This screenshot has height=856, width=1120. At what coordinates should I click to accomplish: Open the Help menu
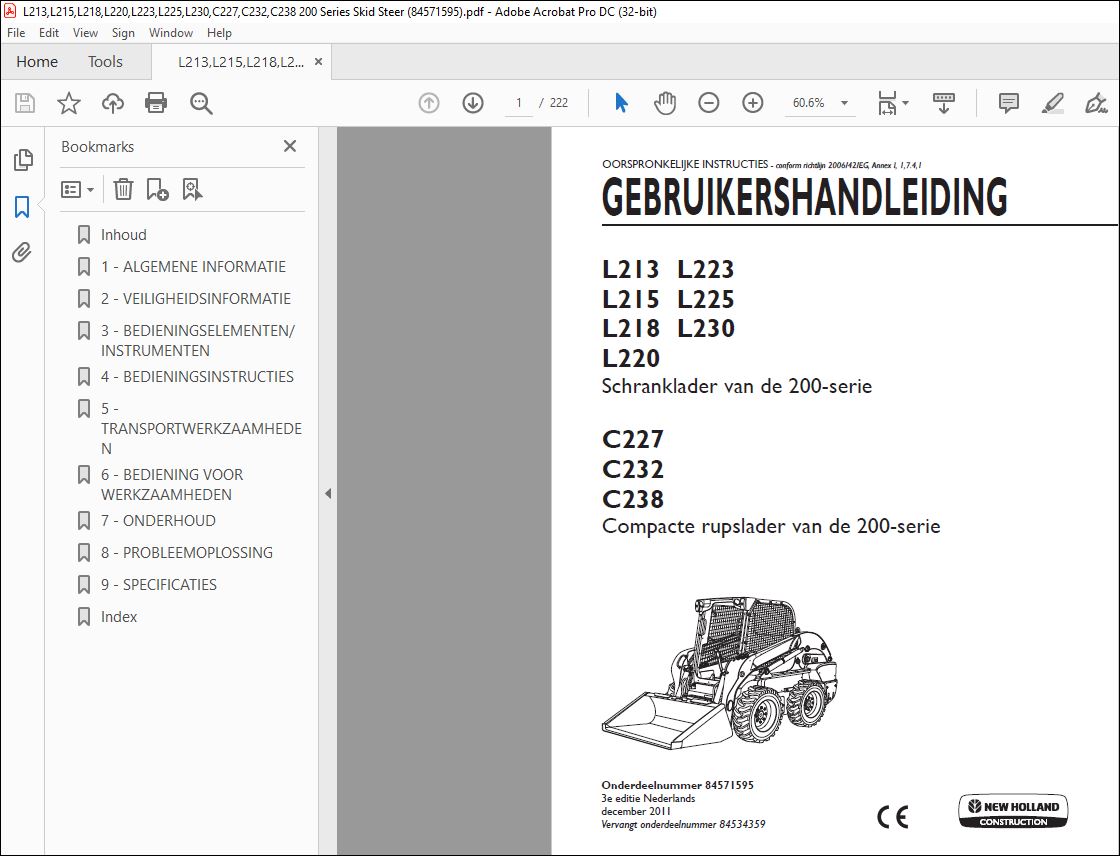[219, 33]
